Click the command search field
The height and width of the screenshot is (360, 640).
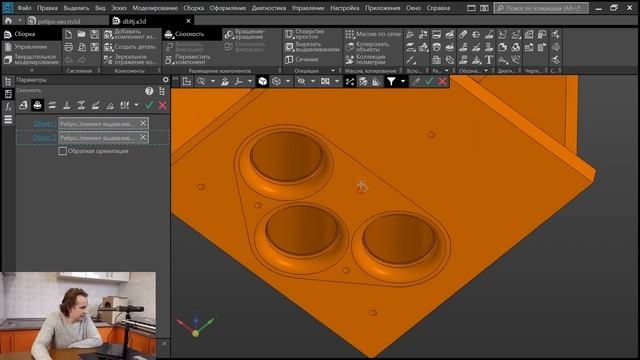point(541,8)
